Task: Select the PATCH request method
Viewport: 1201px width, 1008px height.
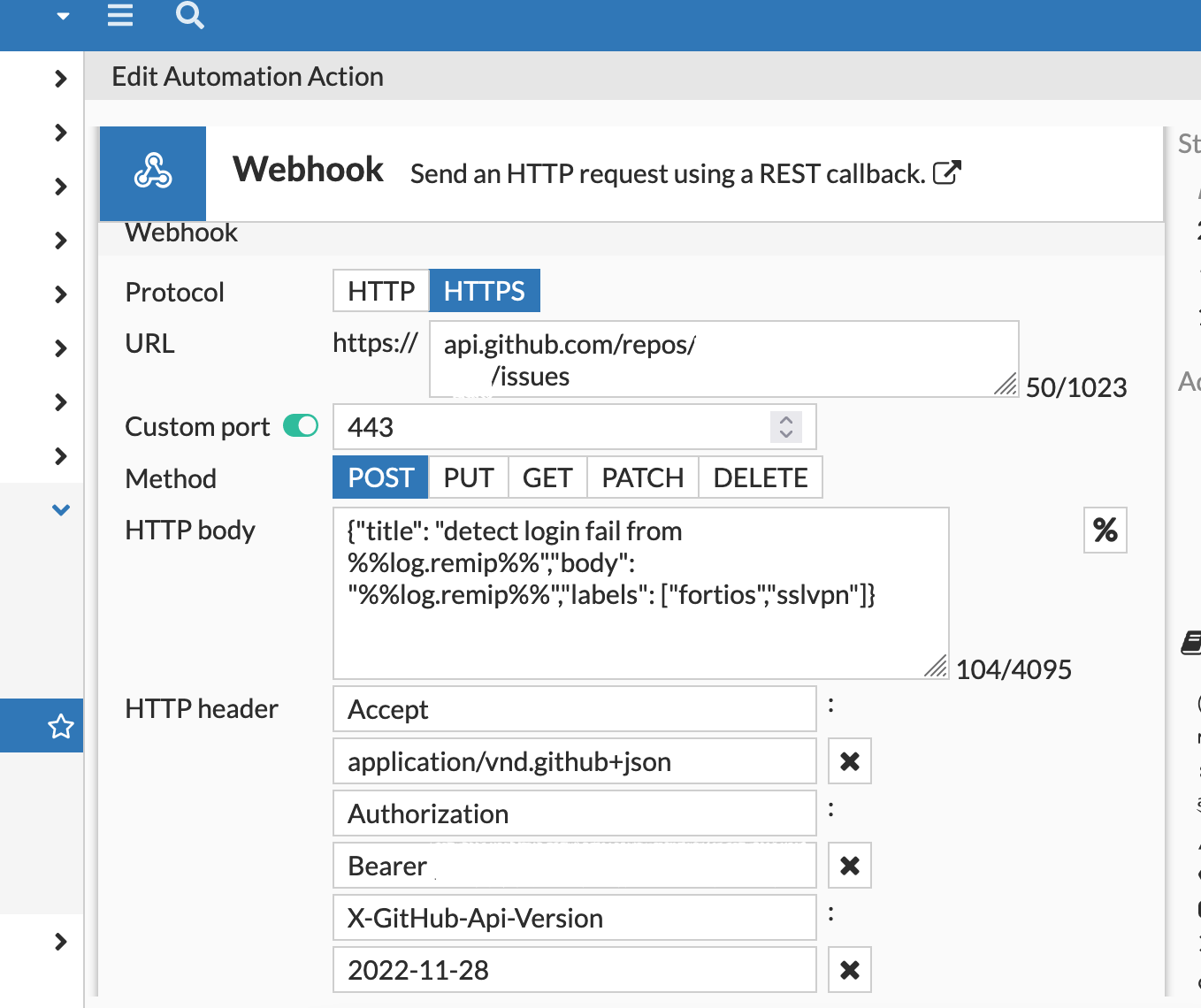Action: pyautogui.click(x=642, y=477)
